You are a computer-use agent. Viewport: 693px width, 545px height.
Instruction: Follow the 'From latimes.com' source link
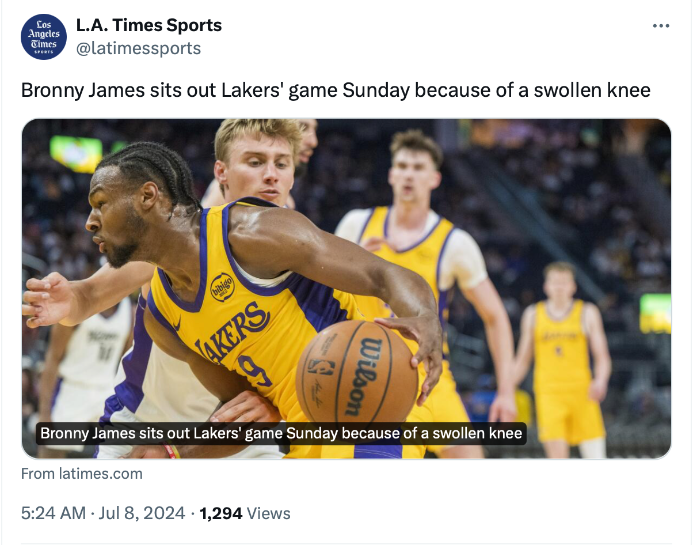point(82,474)
